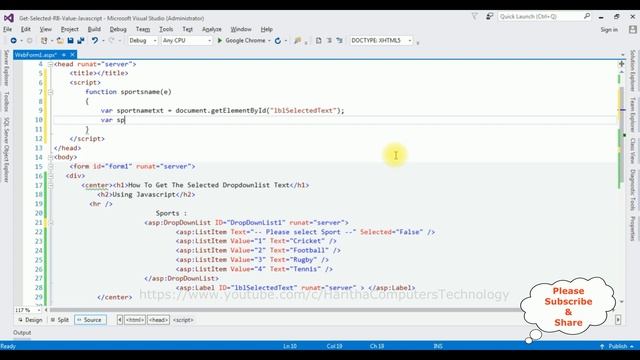640x360 pixels.
Task: Click the Redo toolbar icon
Action: pos(111,40)
